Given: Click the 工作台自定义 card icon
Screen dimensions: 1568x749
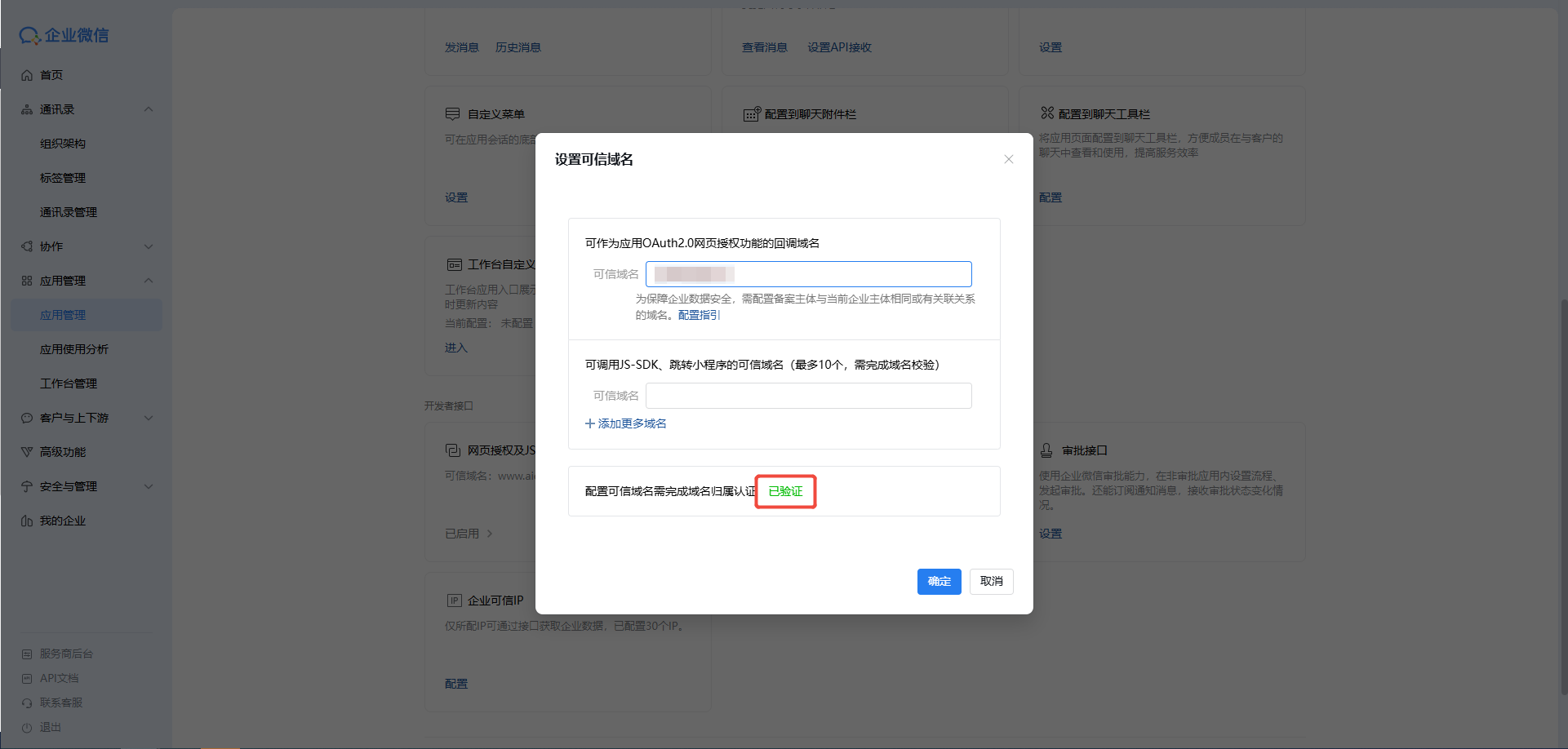Looking at the screenshot, I should 454,264.
